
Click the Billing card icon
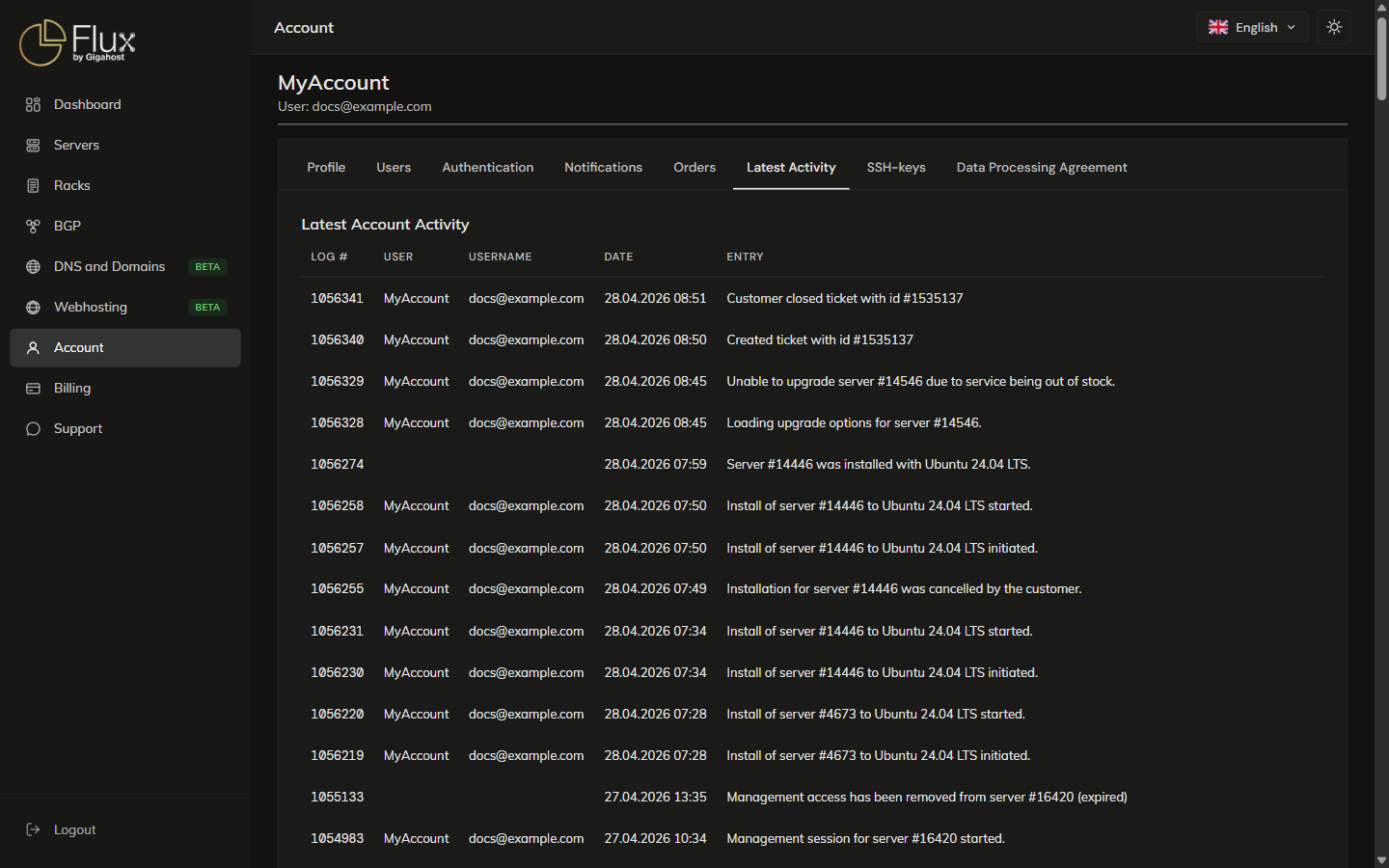[x=33, y=388]
